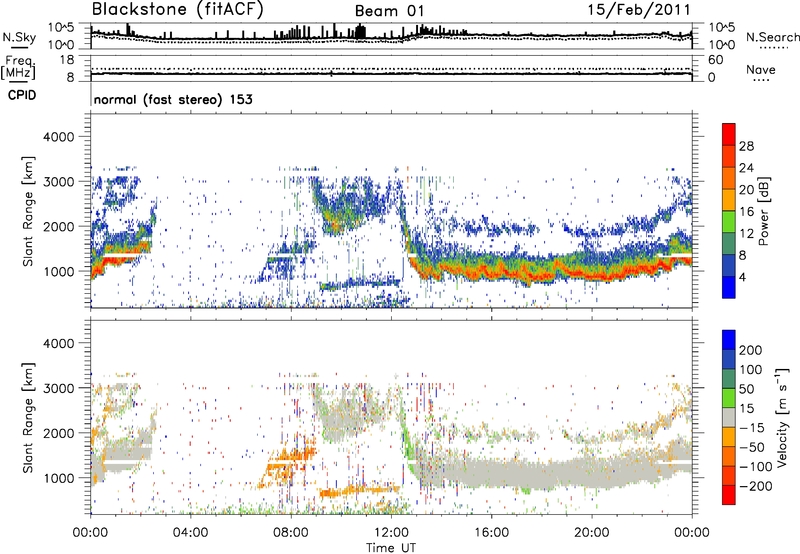The image size is (800, 554).
Task: Click the "3000" tick on the power panel
Action: (x=58, y=182)
